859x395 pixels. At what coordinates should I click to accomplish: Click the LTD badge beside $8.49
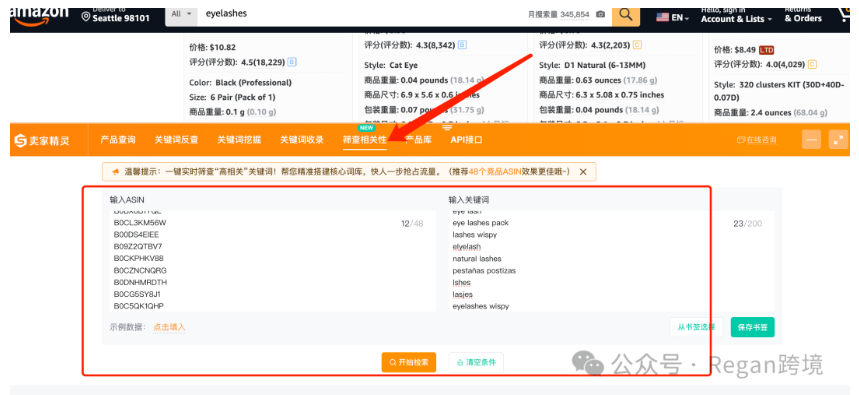pos(766,50)
